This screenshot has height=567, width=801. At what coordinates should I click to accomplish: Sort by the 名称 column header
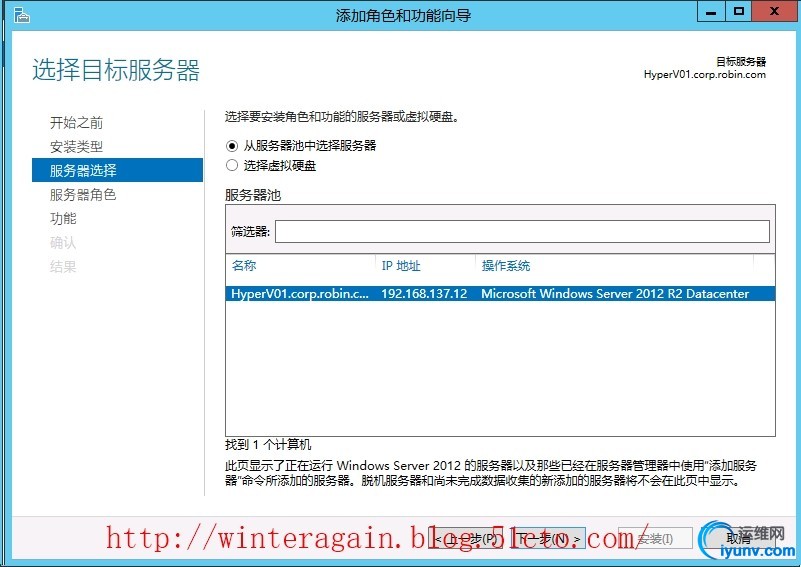point(244,266)
